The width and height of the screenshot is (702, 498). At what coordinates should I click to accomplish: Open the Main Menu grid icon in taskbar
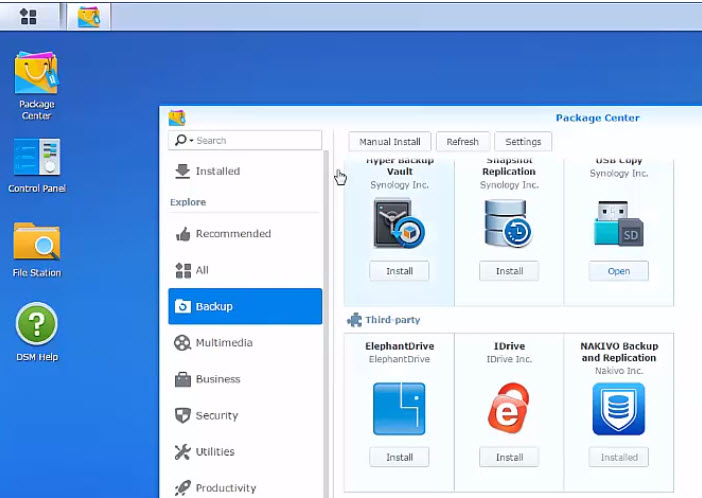pos(28,17)
